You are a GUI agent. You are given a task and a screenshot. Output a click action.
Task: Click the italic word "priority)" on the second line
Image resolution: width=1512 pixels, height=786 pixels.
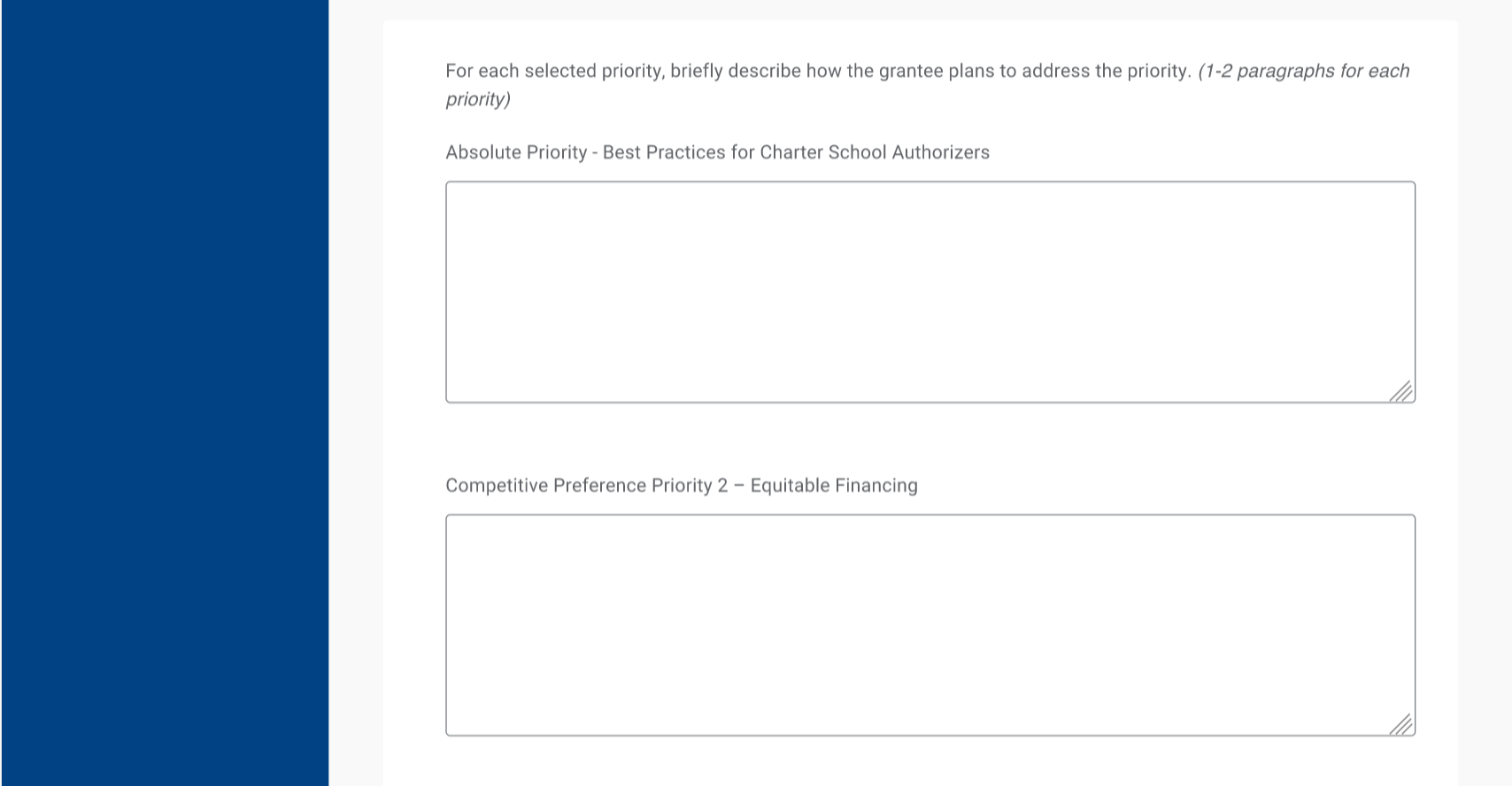pos(478,99)
